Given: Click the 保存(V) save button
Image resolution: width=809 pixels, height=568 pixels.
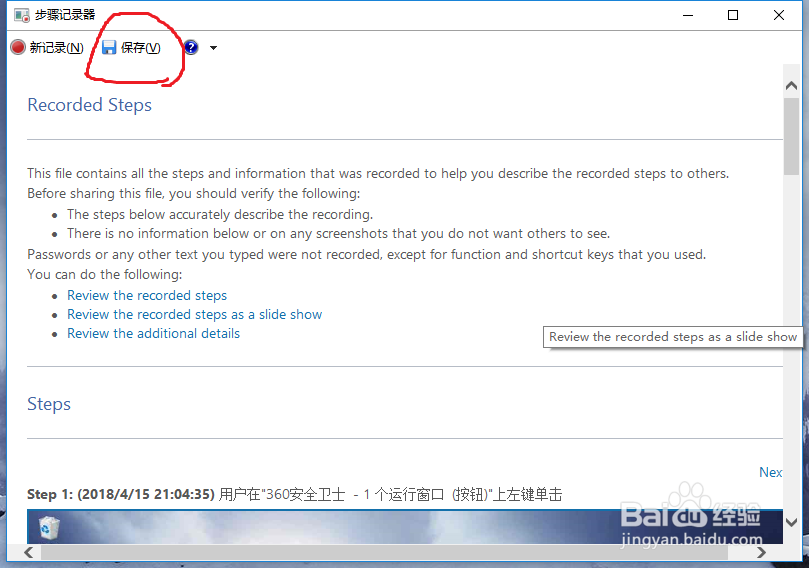Looking at the screenshot, I should [131, 47].
